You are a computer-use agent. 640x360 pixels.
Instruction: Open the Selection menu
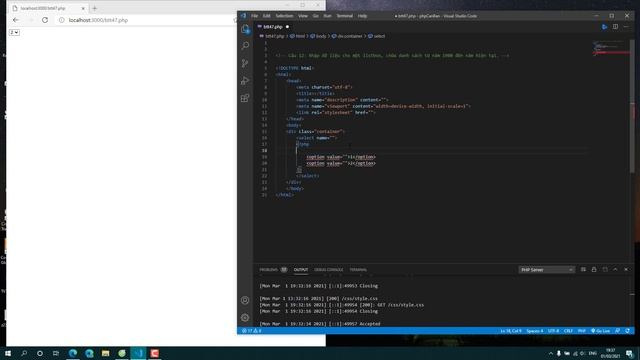284,16
